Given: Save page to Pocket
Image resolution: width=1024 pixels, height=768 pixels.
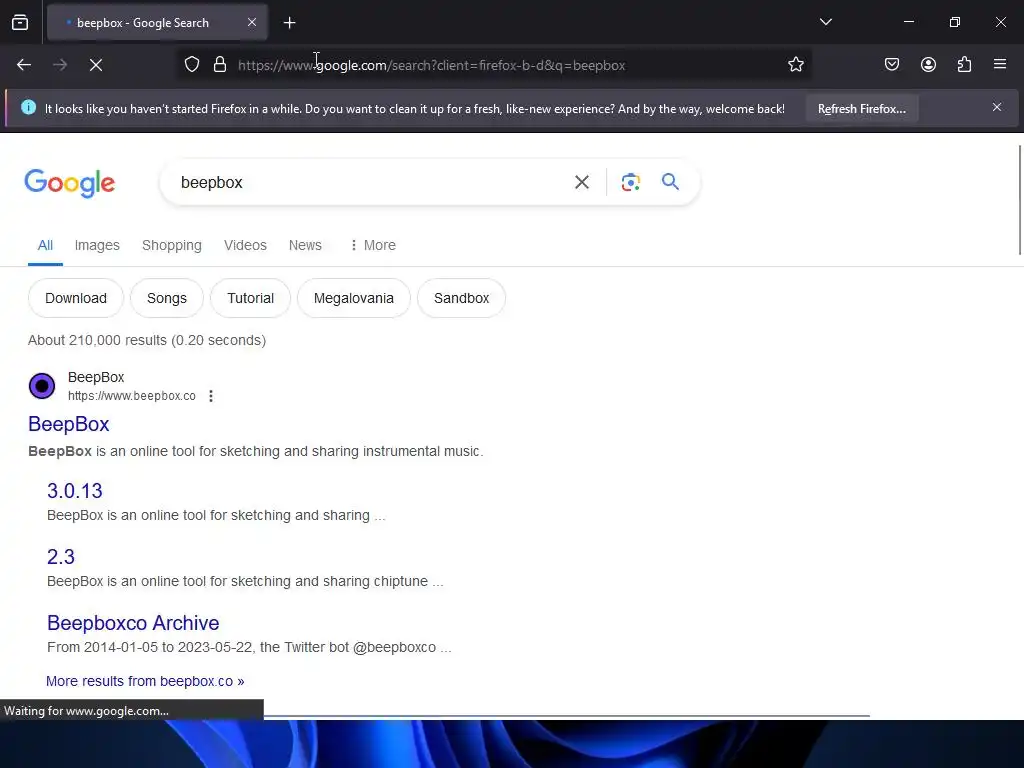Looking at the screenshot, I should (x=891, y=65).
